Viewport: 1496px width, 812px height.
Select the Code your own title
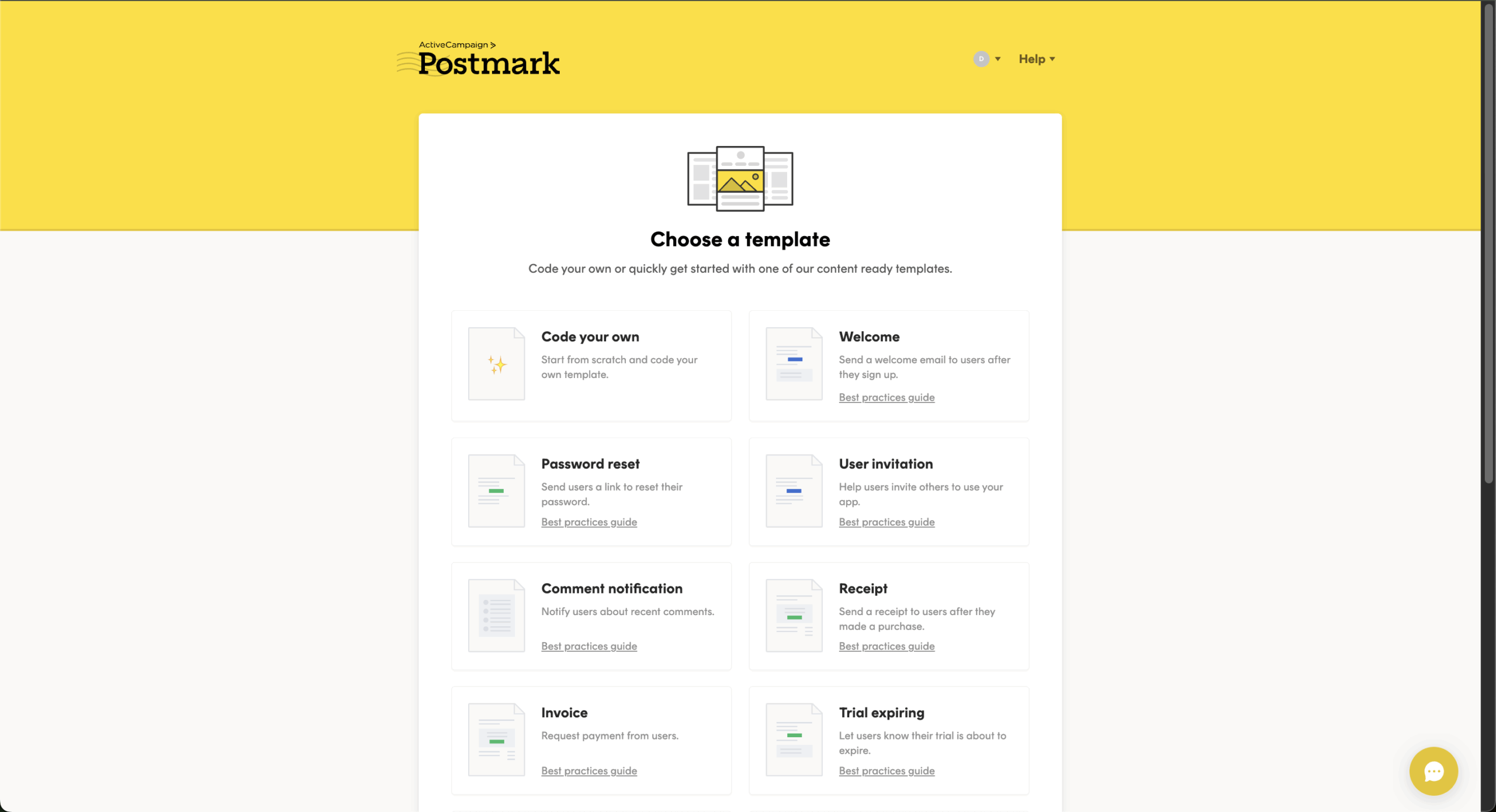coord(590,337)
